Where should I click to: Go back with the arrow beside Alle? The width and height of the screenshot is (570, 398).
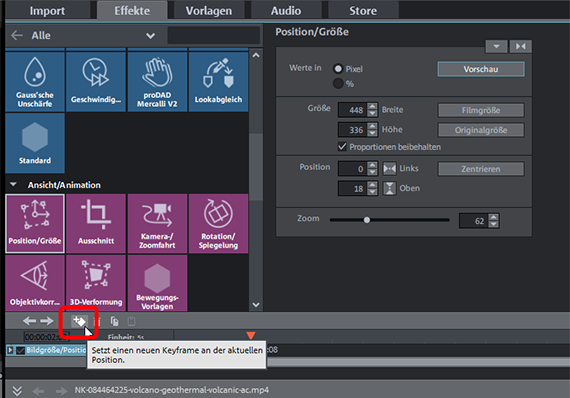[17, 35]
